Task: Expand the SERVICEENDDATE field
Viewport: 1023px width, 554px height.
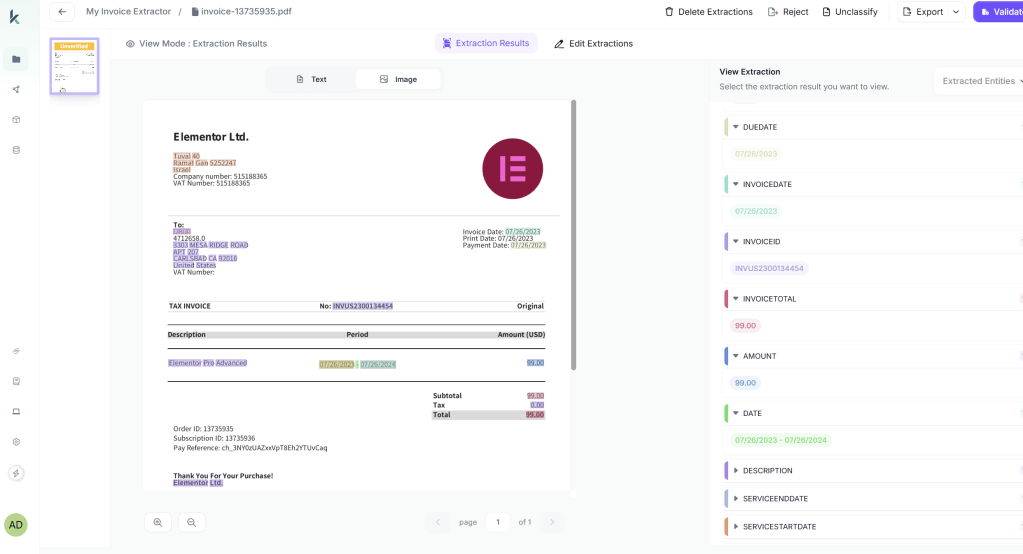Action: point(736,498)
